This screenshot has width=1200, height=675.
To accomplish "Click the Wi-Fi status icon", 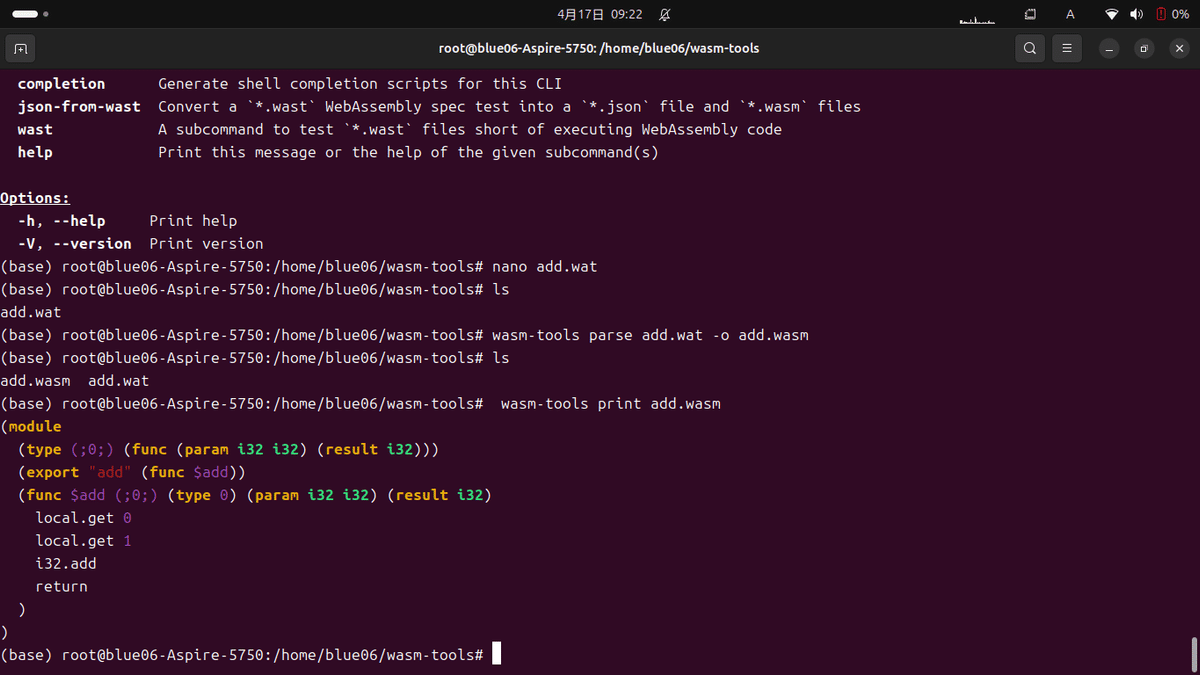I will tap(1113, 14).
